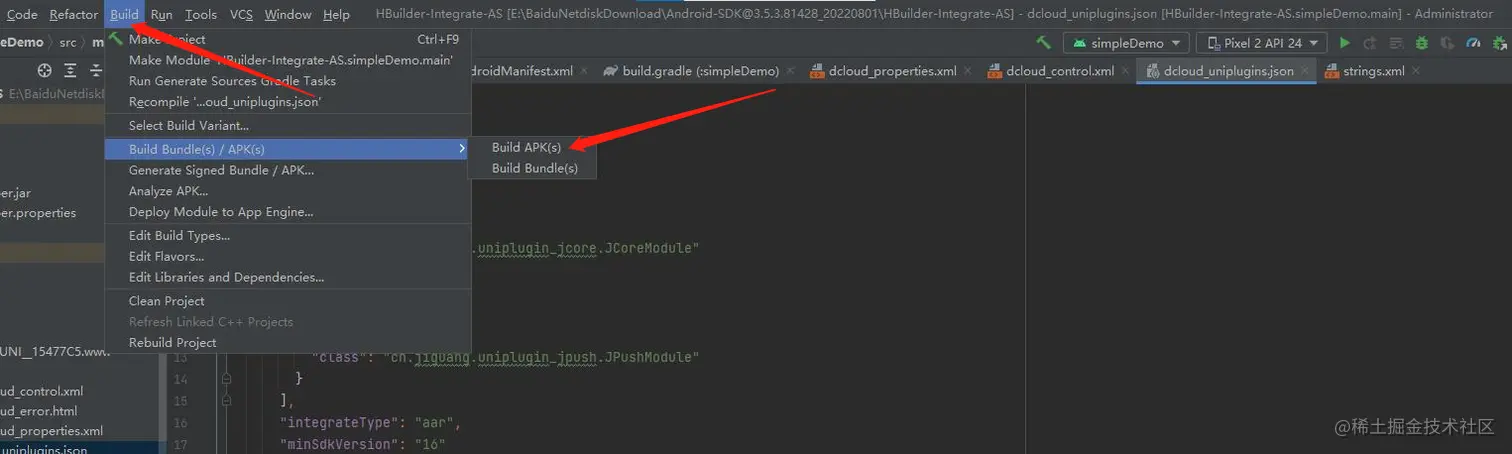Select Run Generate Sources Gradle Tasks
This screenshot has width=1512, height=454.
(x=288, y=81)
